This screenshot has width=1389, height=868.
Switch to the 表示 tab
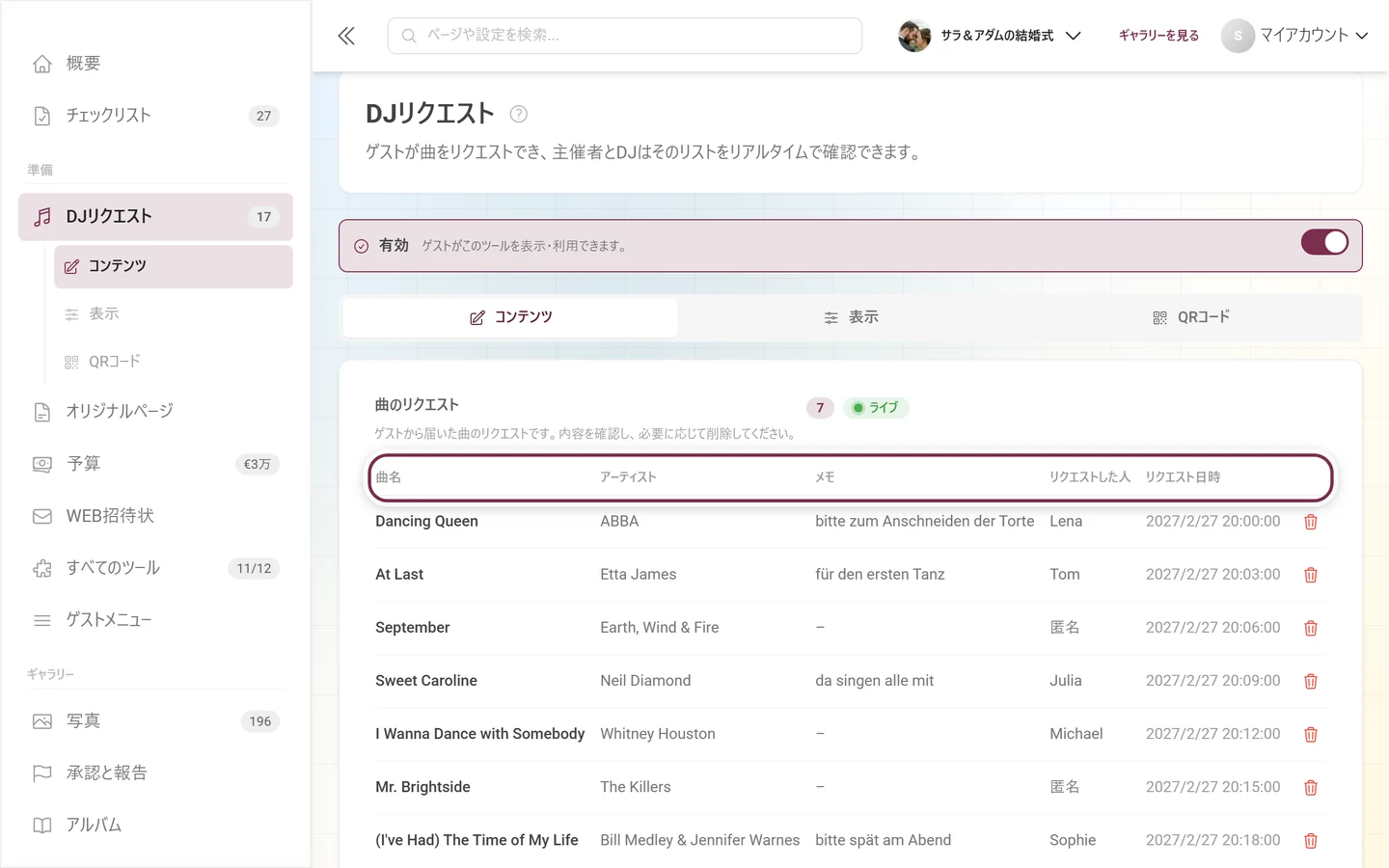click(x=851, y=317)
